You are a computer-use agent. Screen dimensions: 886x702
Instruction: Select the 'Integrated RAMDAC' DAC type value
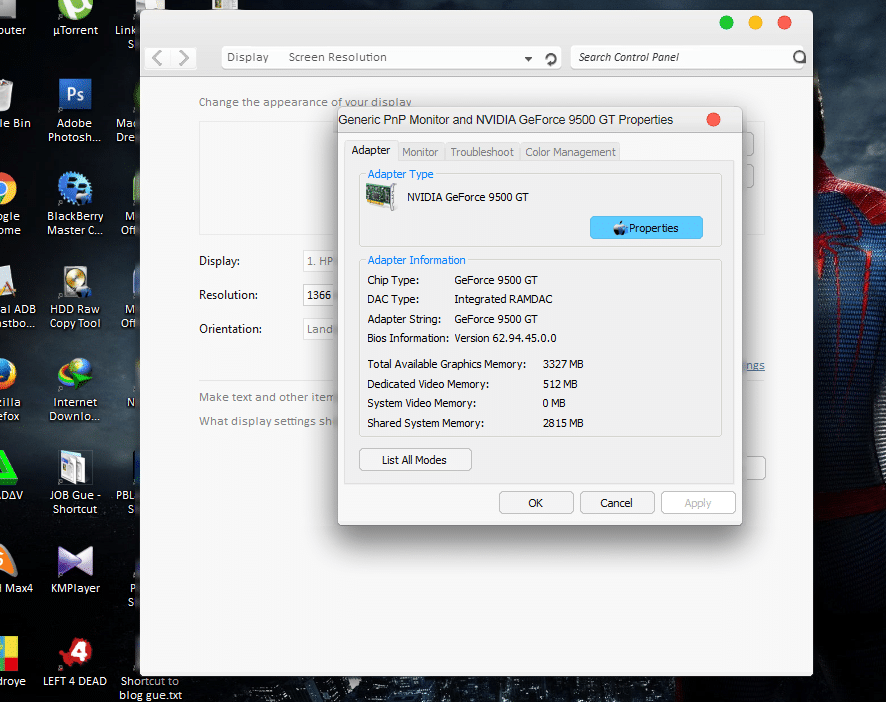(x=503, y=299)
